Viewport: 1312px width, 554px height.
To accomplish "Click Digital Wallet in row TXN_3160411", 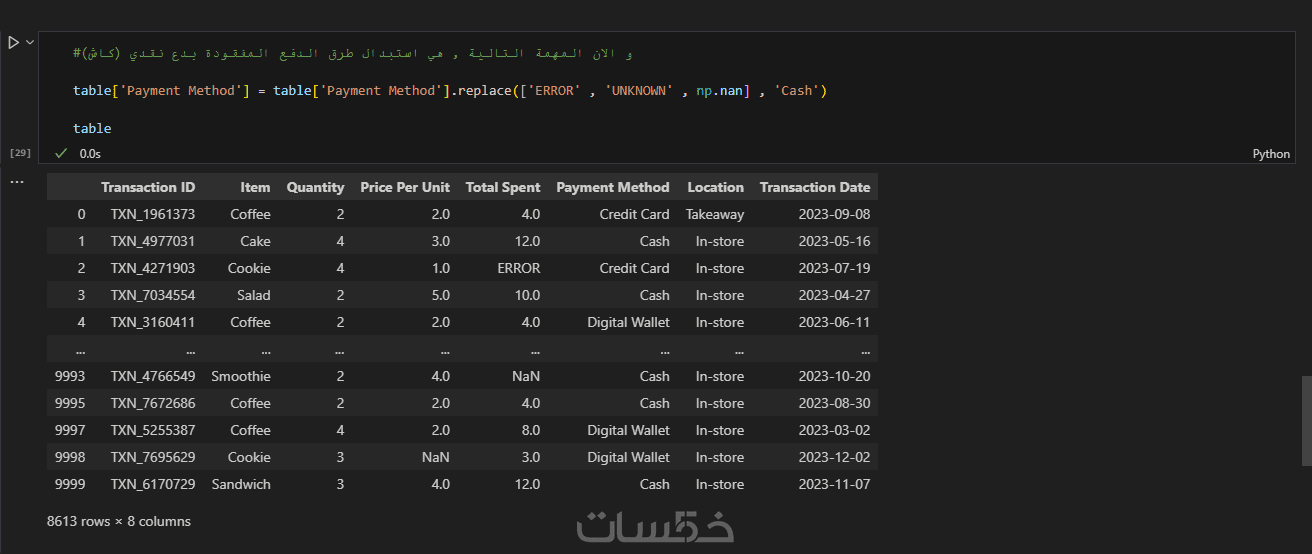I will coord(628,322).
